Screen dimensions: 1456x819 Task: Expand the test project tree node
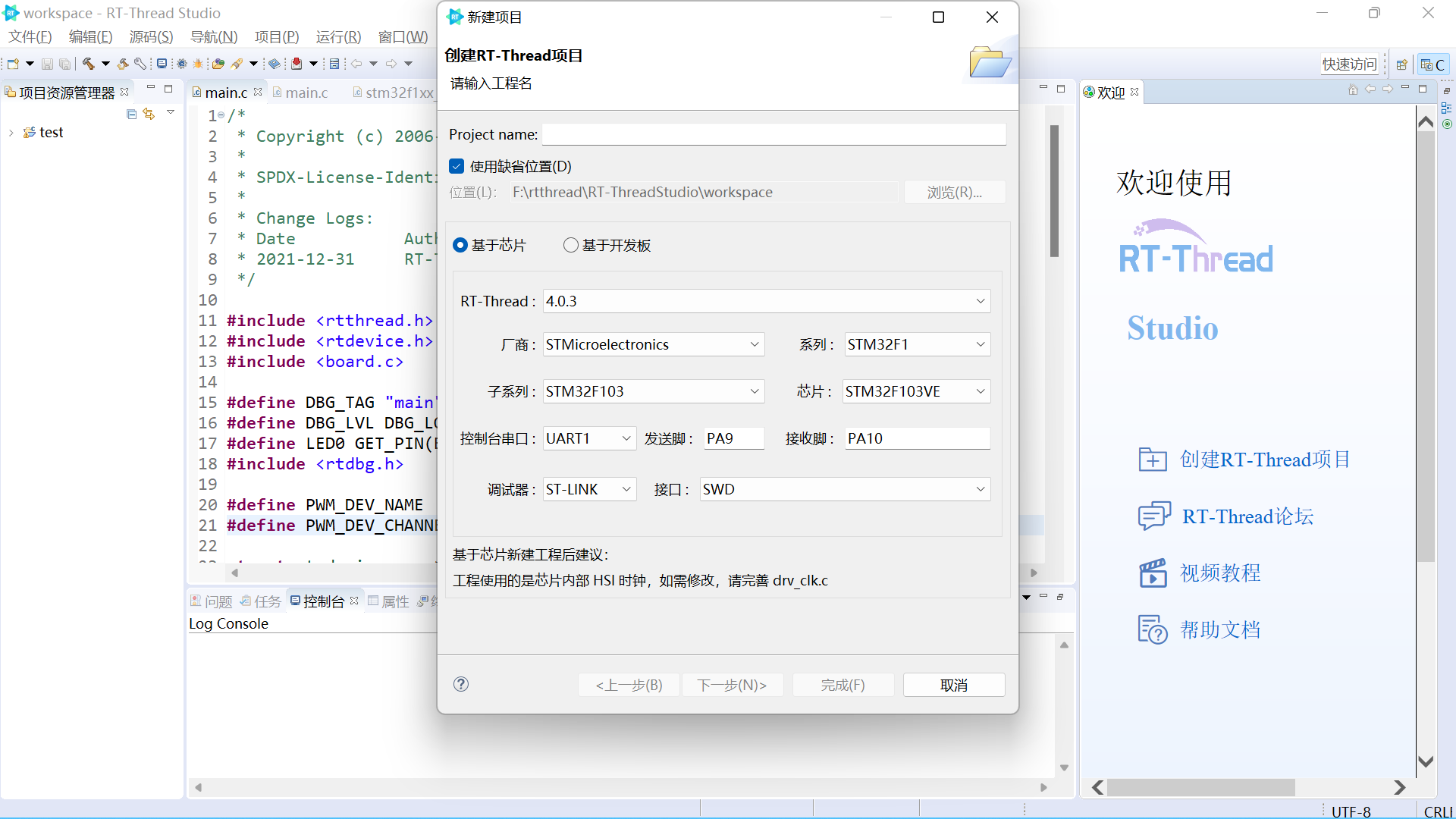pyautogui.click(x=11, y=133)
